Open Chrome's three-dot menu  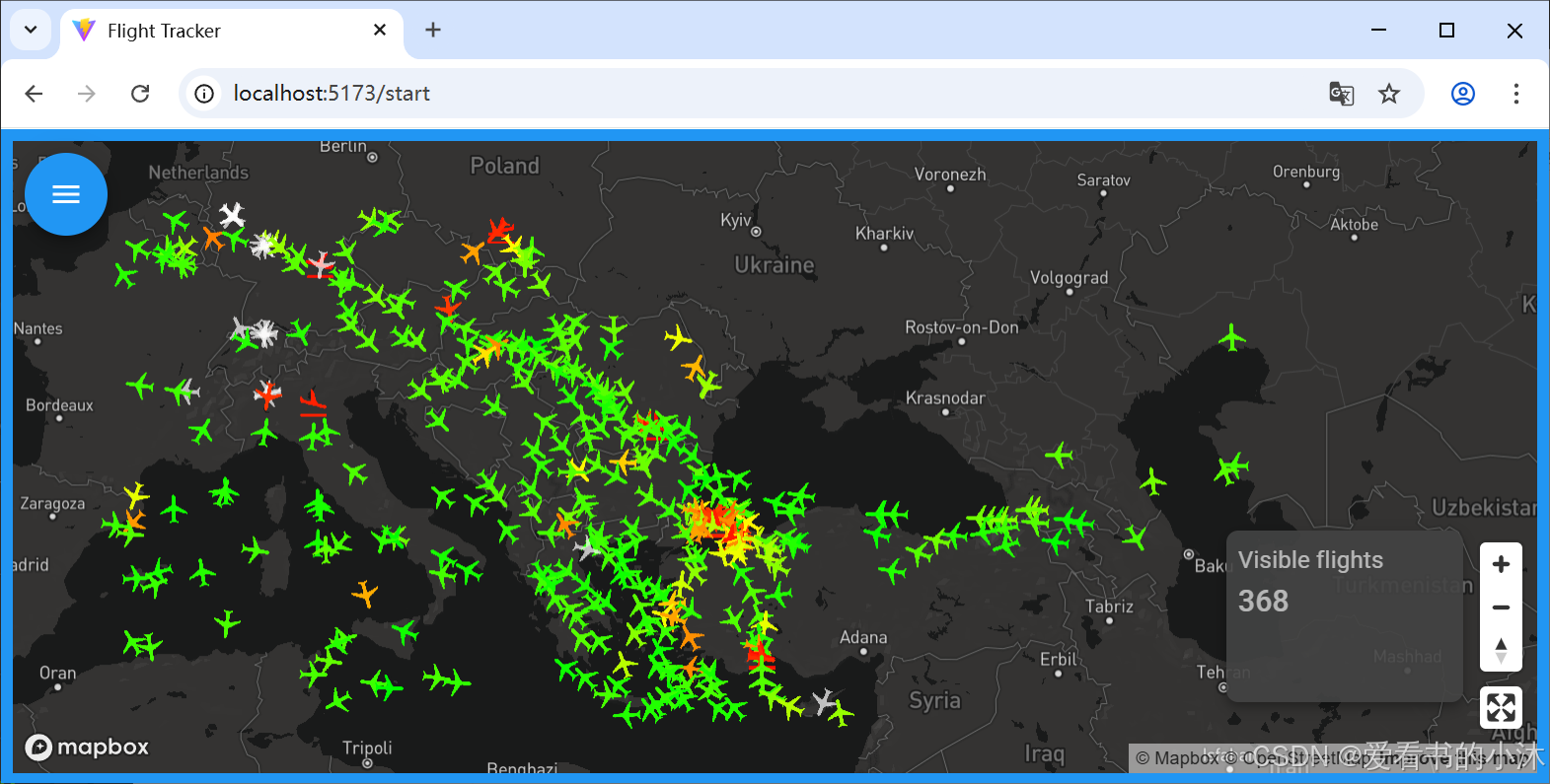pyautogui.click(x=1516, y=93)
